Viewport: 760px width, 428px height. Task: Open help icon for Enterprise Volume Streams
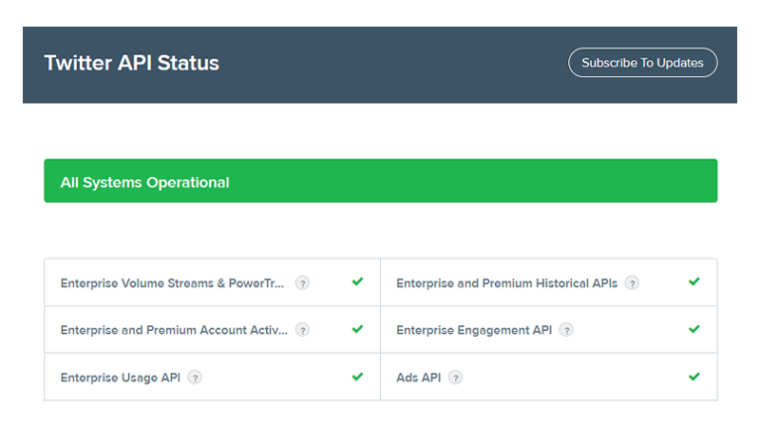click(x=302, y=283)
